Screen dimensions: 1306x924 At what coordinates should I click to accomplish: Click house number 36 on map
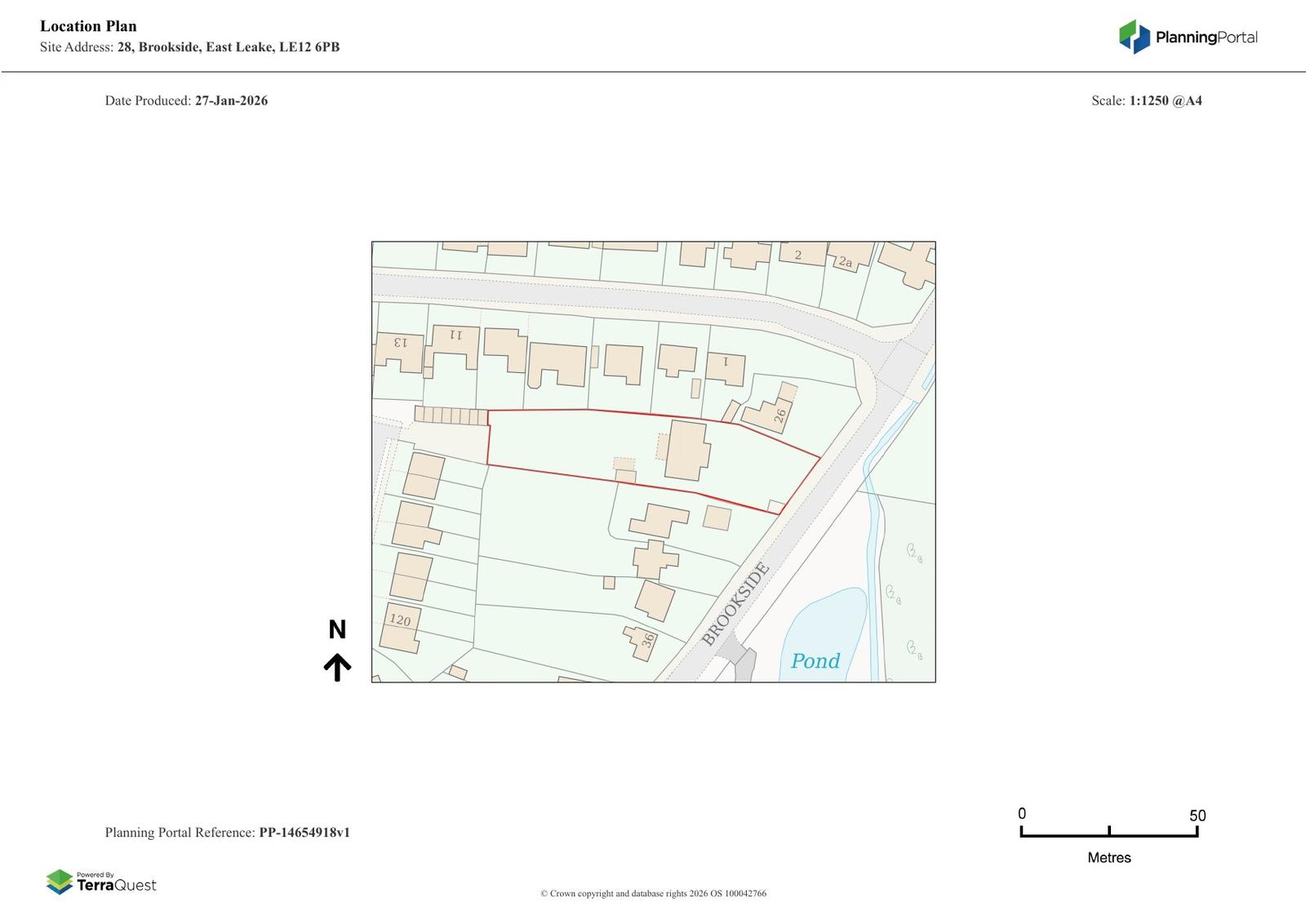[647, 641]
